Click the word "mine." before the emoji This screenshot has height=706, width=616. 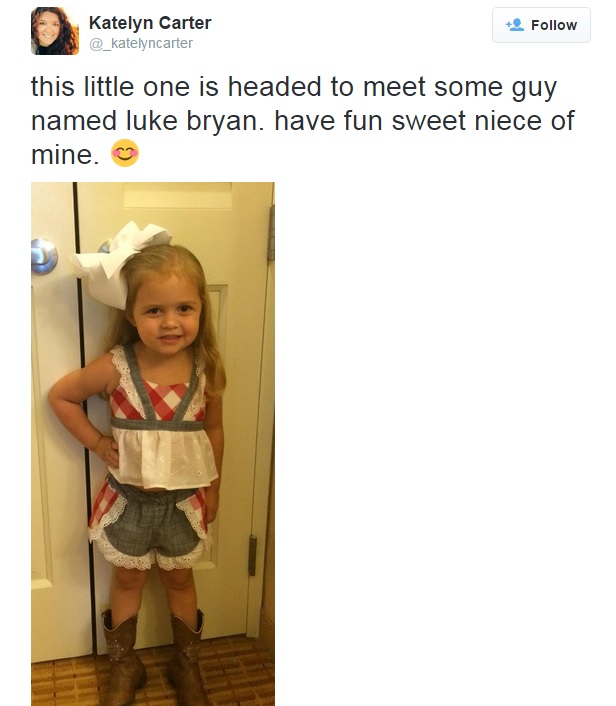click(x=65, y=155)
